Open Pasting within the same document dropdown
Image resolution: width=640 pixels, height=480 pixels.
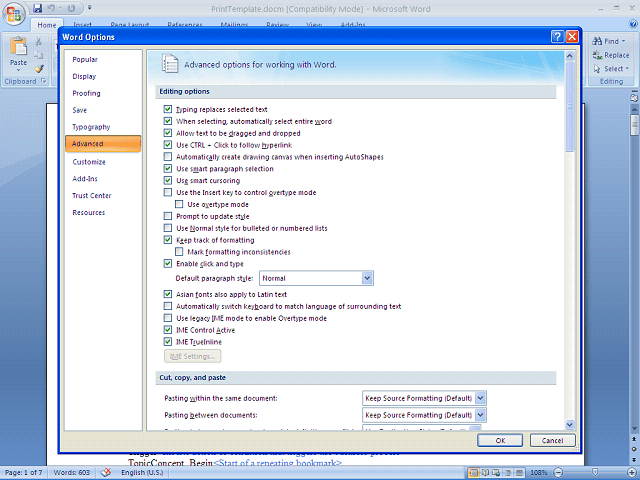click(480, 398)
